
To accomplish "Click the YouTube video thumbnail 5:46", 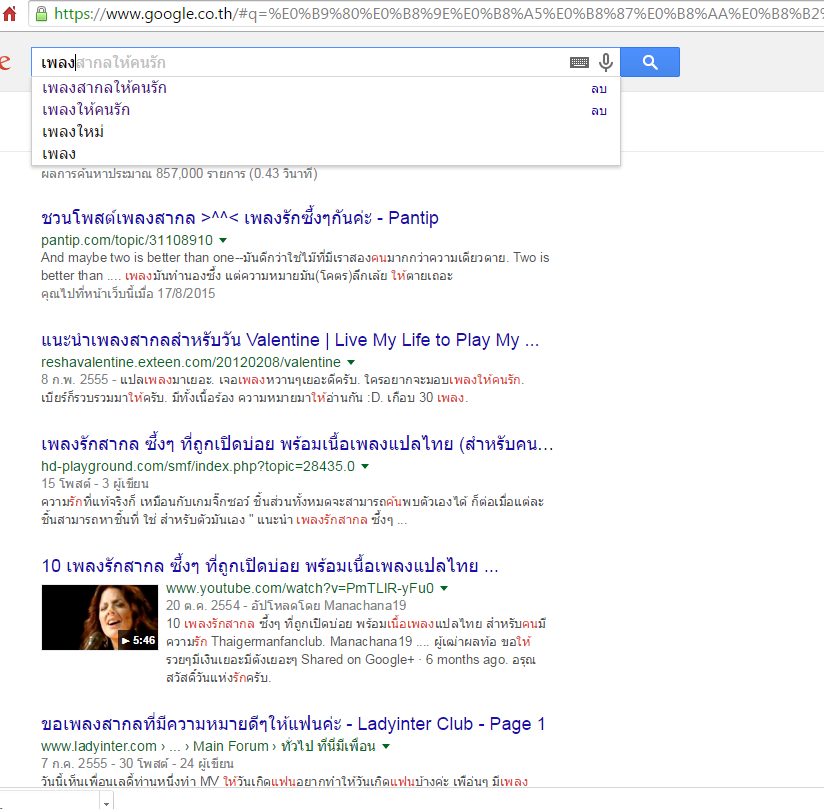I will pos(100,617).
